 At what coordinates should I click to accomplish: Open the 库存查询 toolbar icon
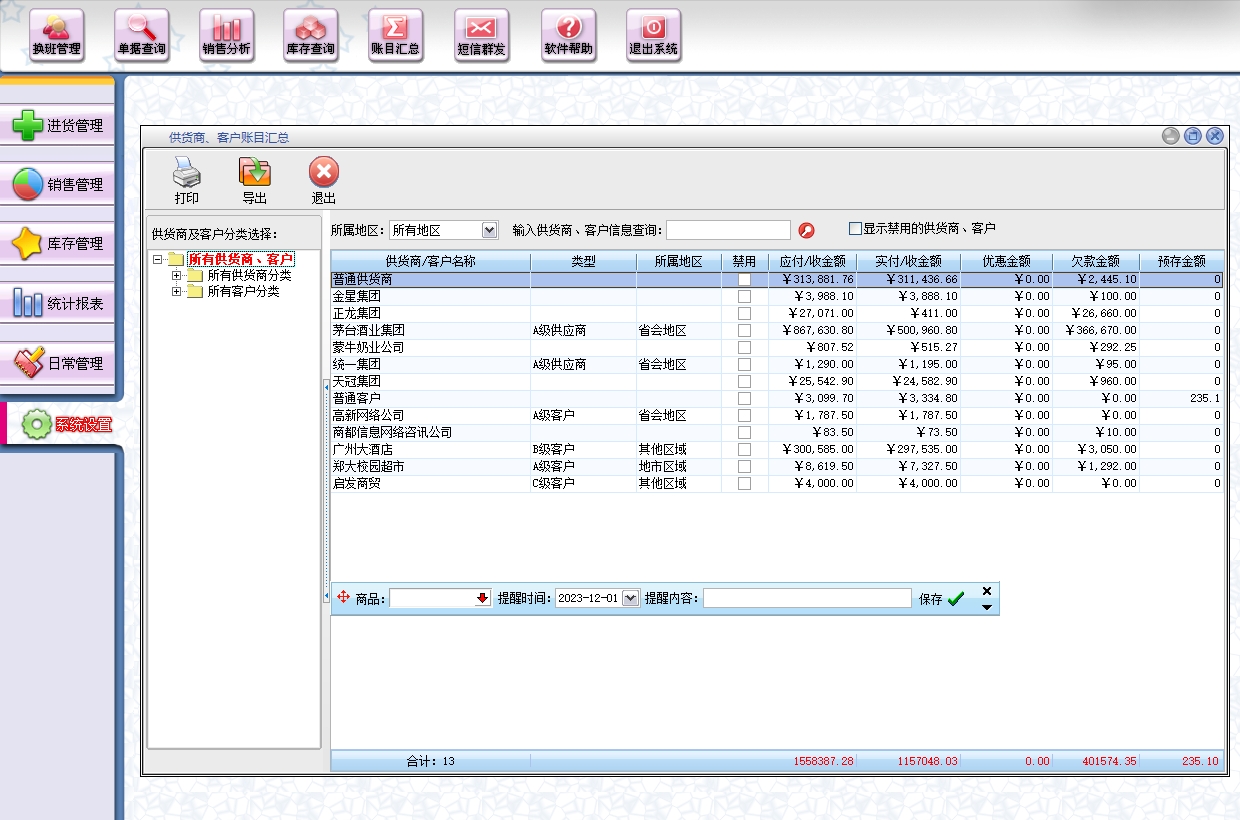310,35
